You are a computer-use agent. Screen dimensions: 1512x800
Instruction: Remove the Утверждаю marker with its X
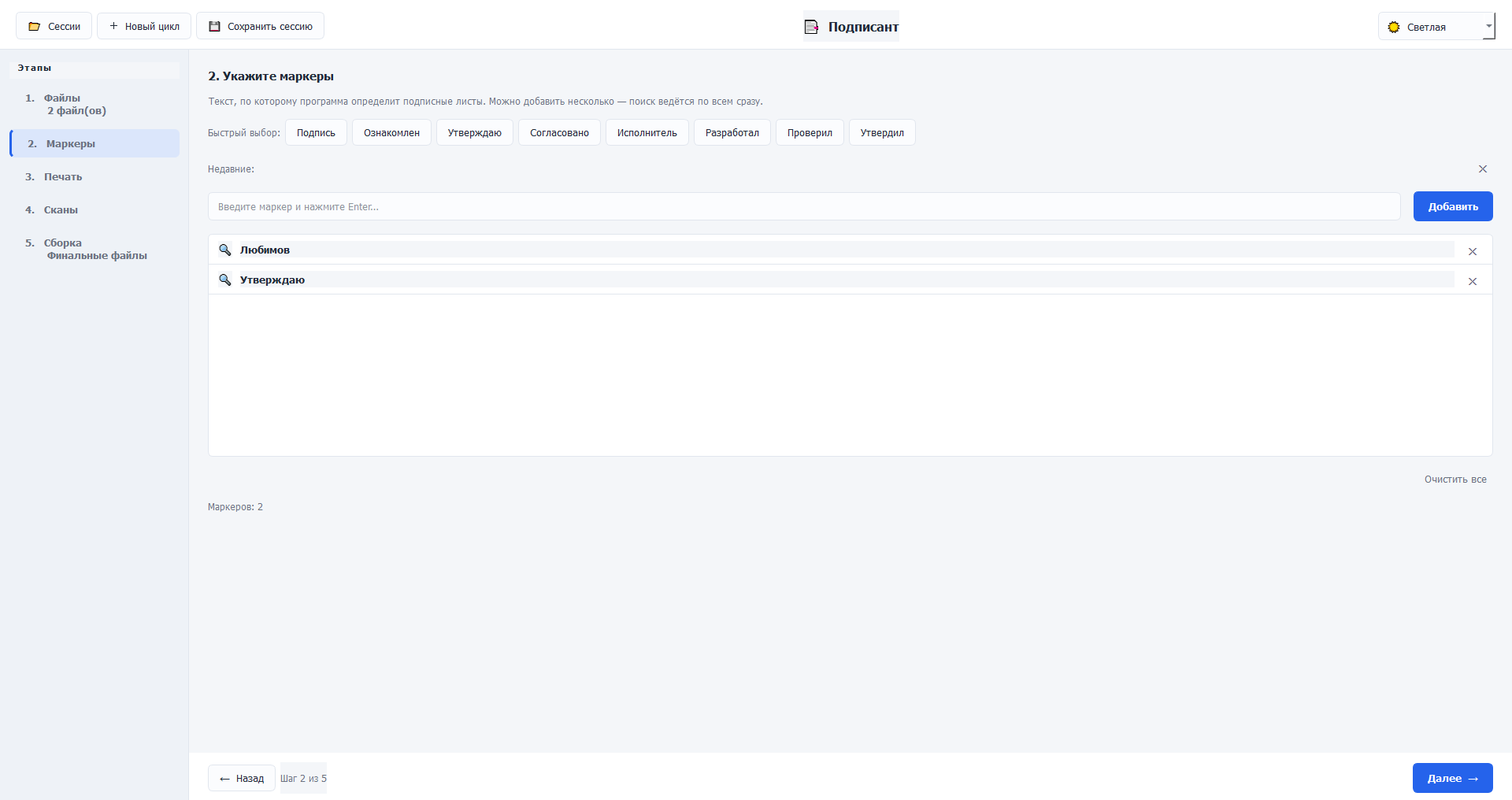pyautogui.click(x=1473, y=281)
